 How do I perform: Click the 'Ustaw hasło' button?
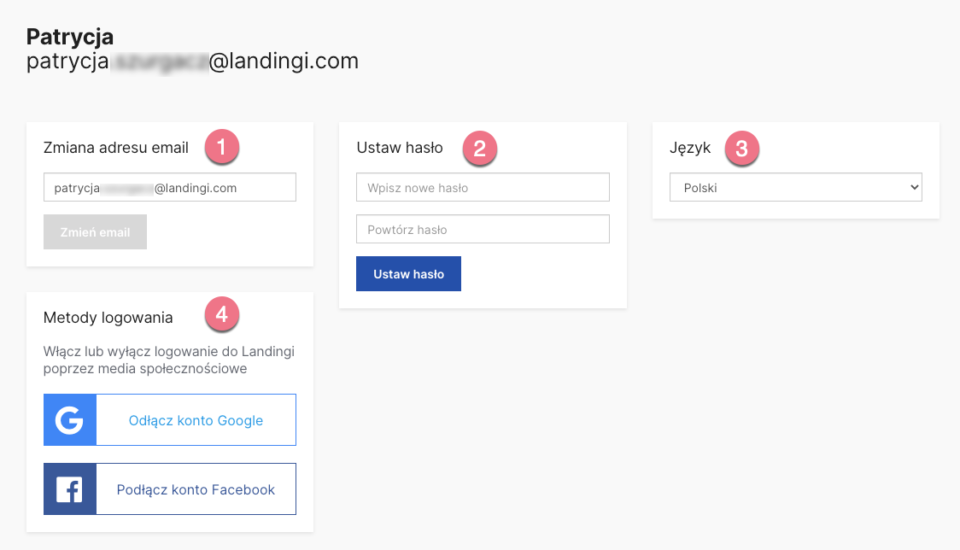408,274
